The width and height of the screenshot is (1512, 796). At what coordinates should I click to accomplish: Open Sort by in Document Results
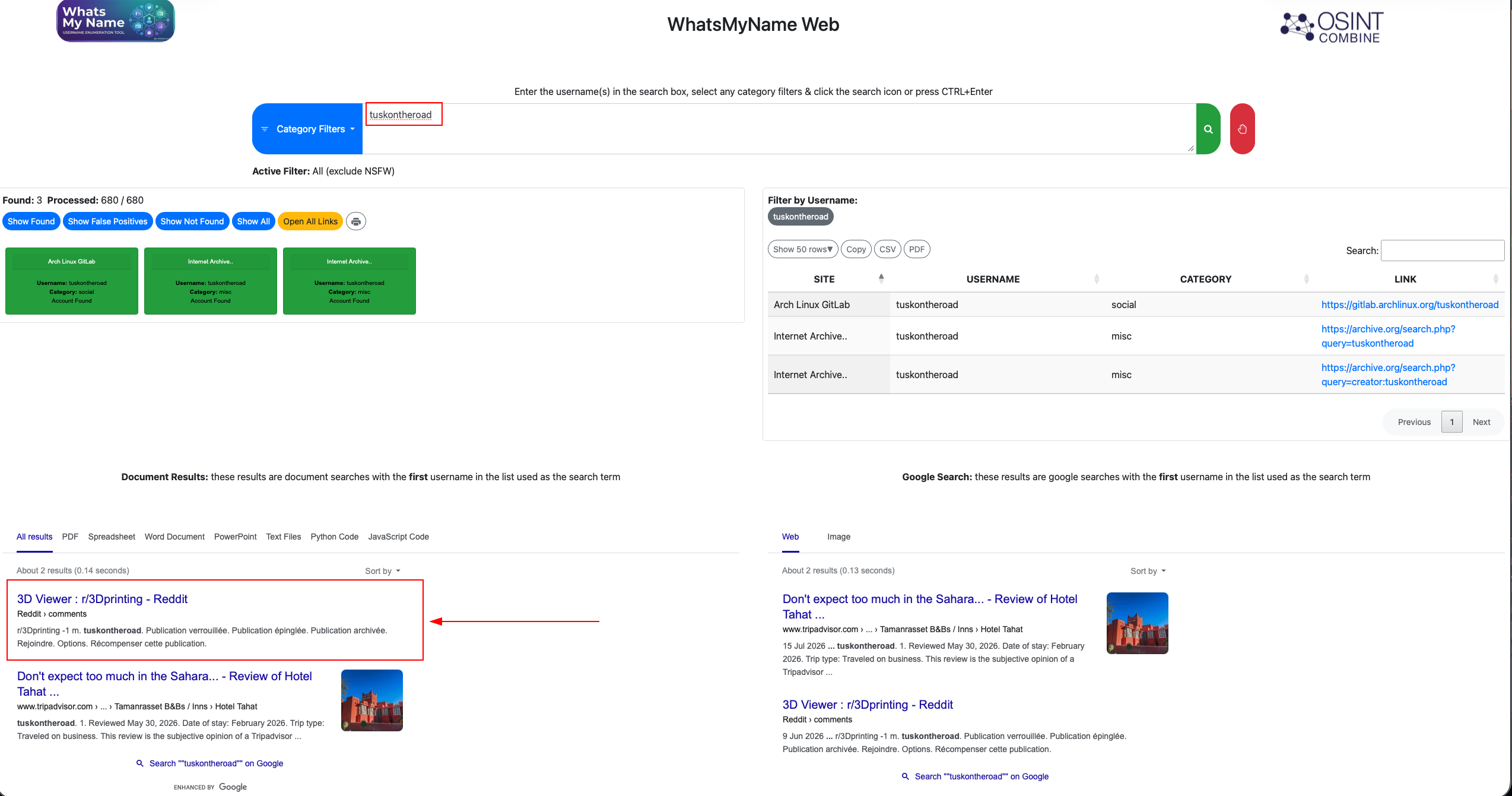coord(383,571)
